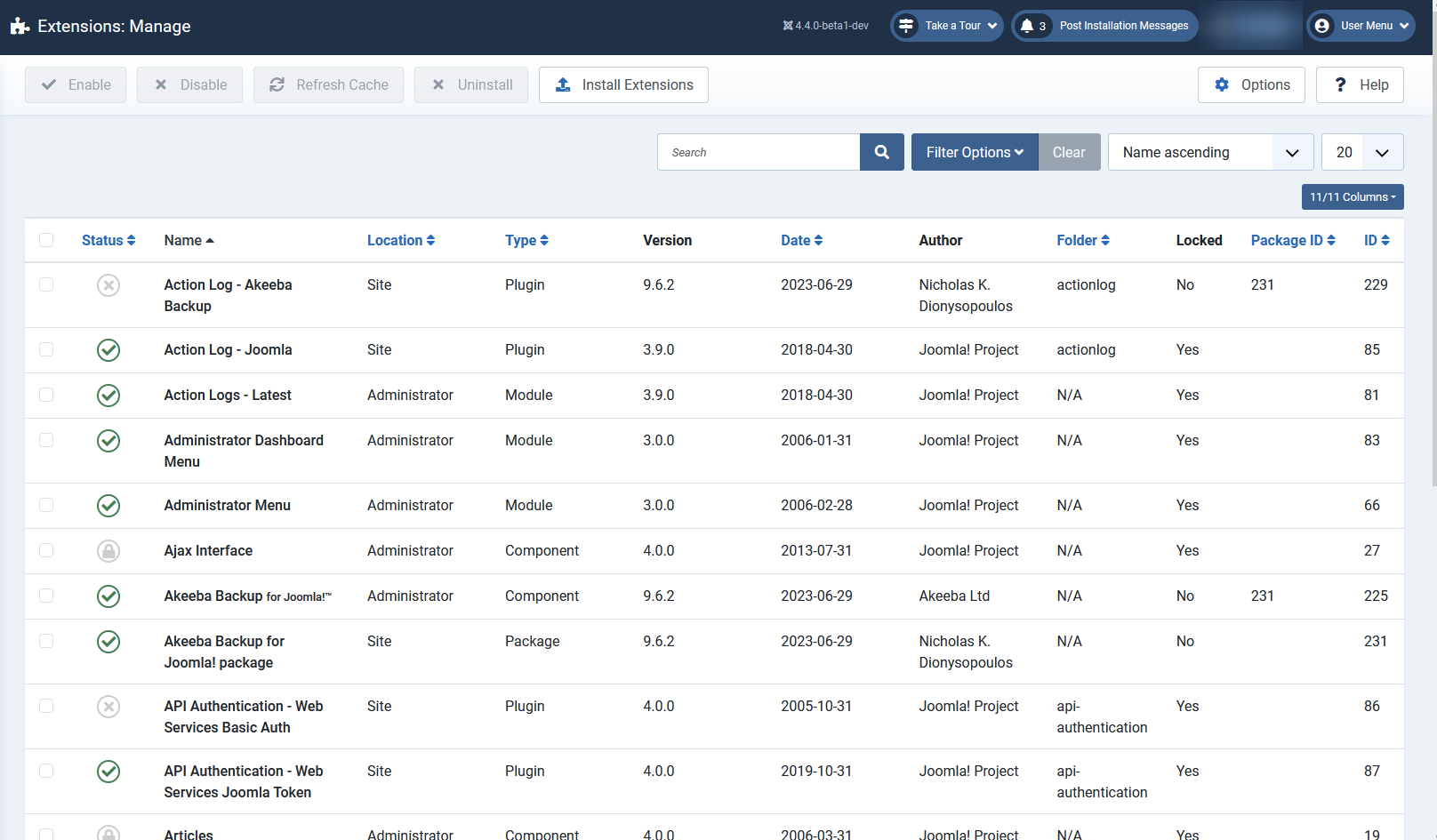
Task: Check the row checkbox for Akeeba Backup component
Action: point(46,596)
